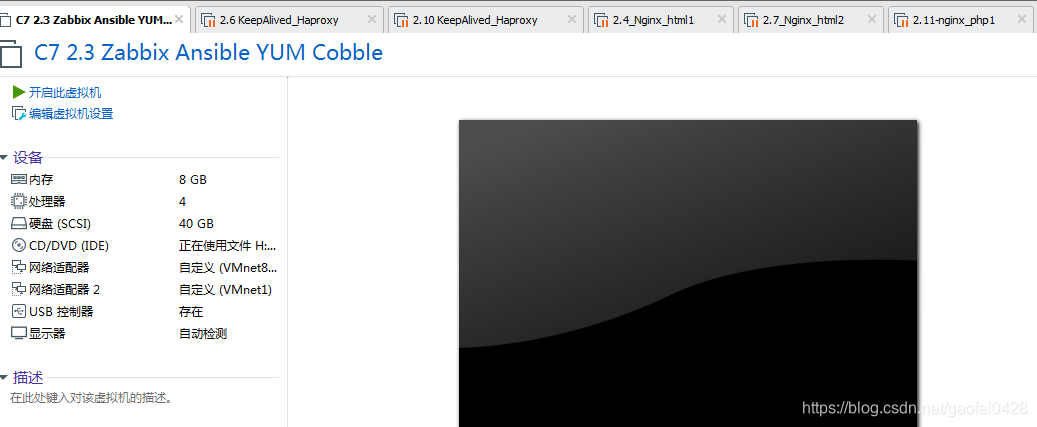Select the USB 控制器 icon

19,311
